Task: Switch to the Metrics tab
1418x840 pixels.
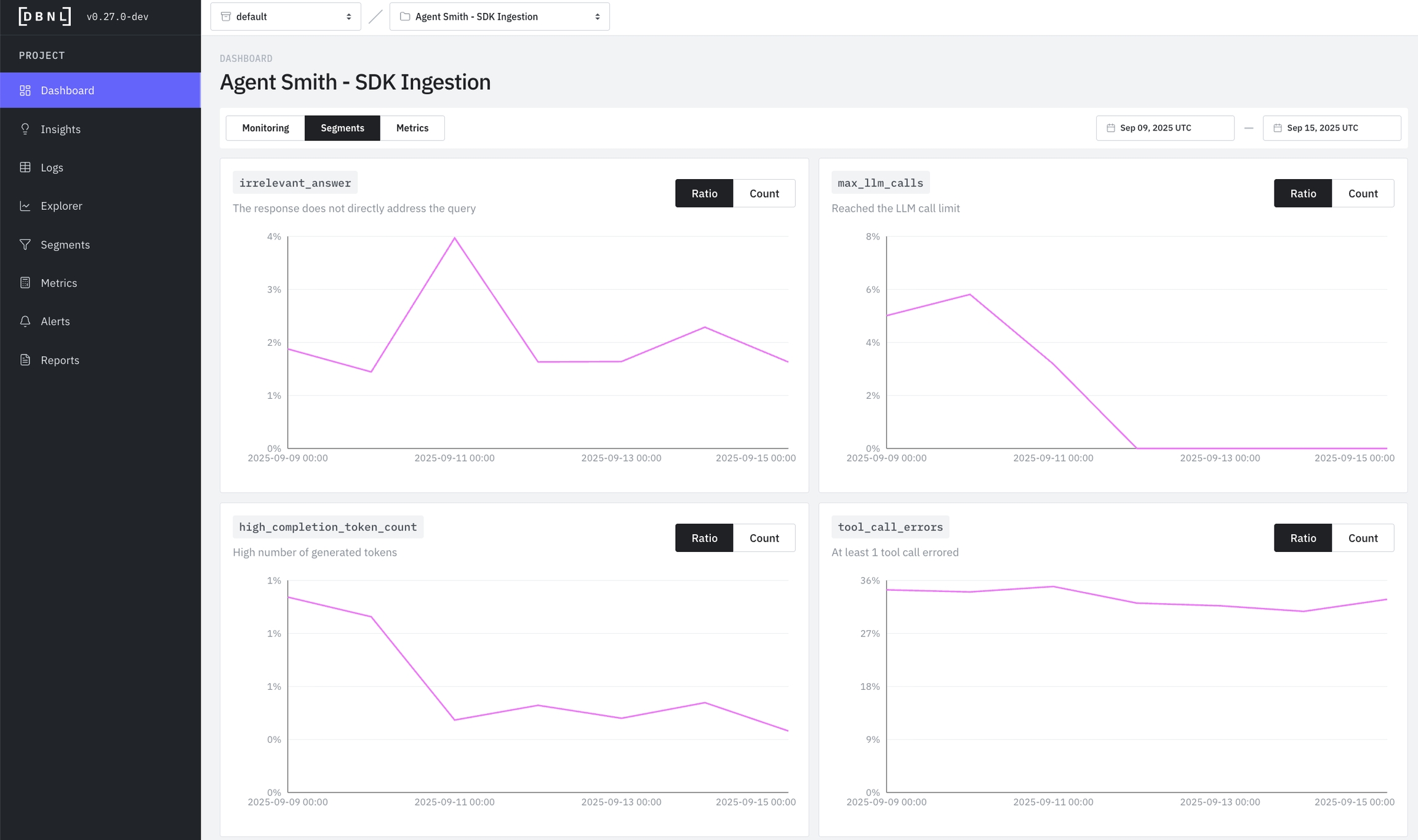Action: pyautogui.click(x=412, y=128)
